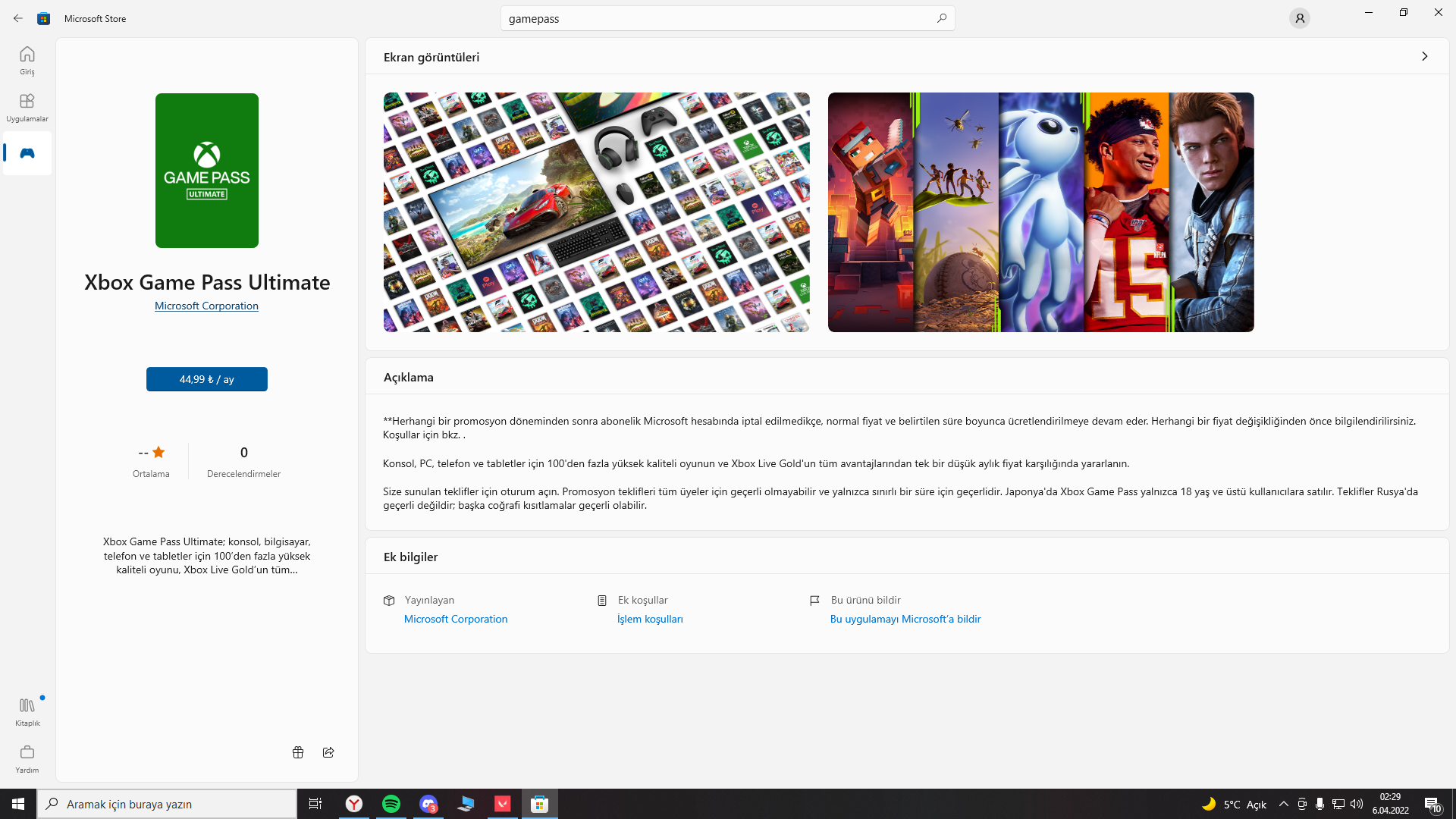Open the Uygulamalar apps section

click(x=27, y=107)
